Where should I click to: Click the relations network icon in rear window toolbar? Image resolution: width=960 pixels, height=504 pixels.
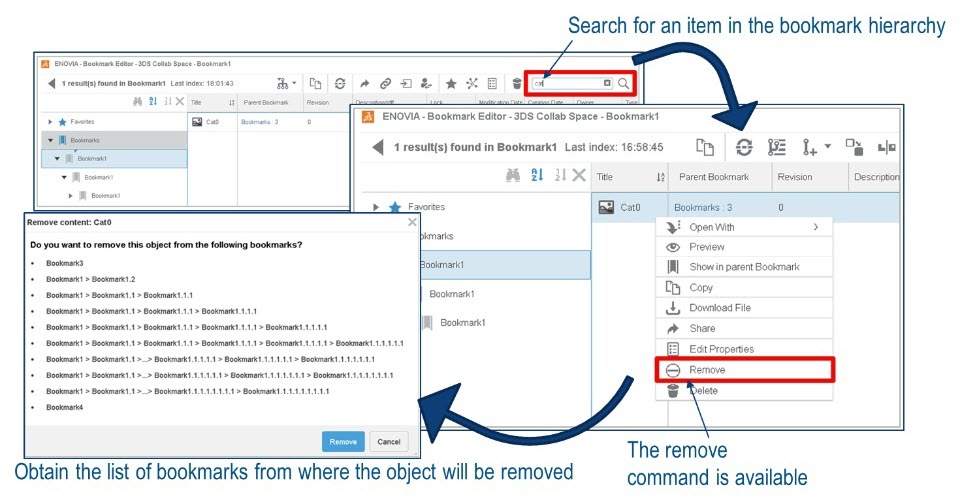click(x=472, y=83)
